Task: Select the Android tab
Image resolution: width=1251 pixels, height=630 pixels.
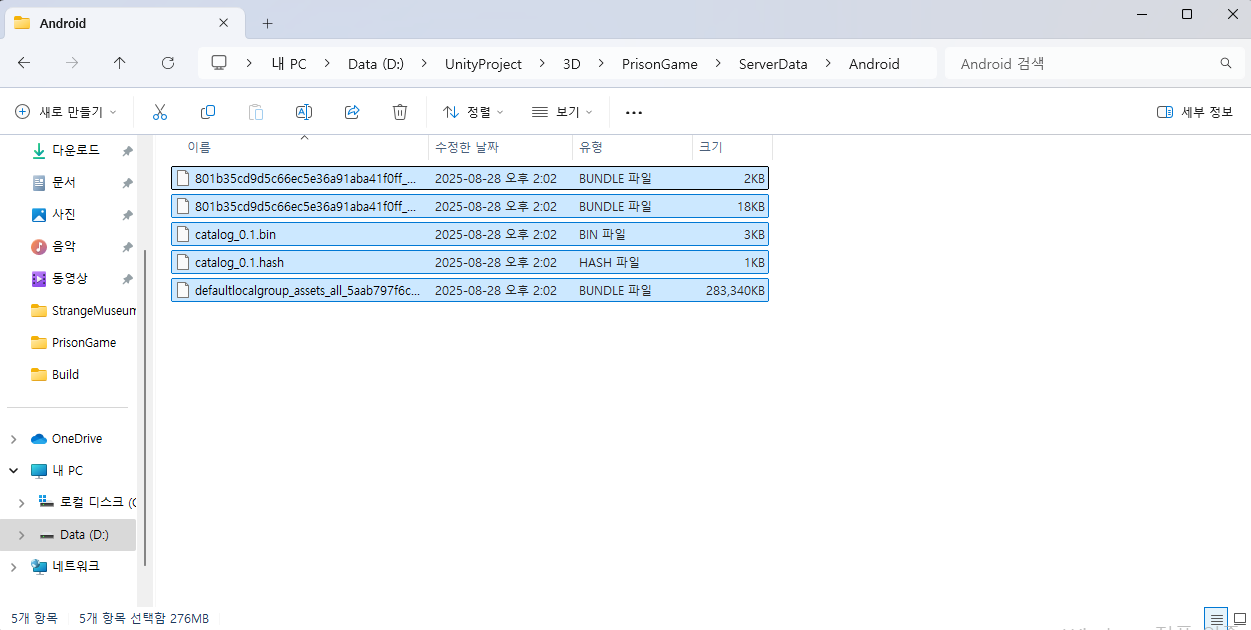Action: click(x=123, y=23)
